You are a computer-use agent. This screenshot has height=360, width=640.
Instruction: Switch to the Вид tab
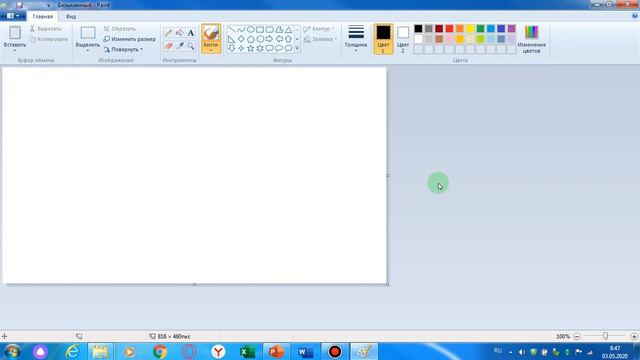tap(71, 16)
